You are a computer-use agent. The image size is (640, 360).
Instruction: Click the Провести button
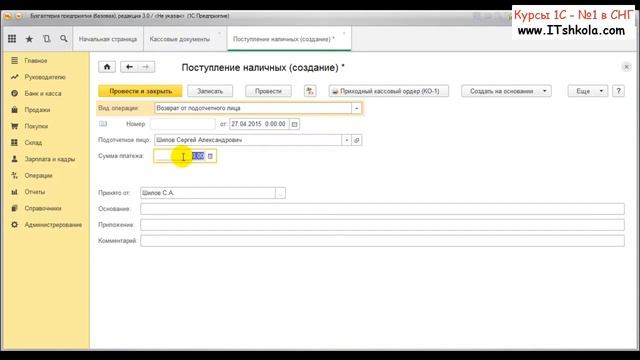[268, 91]
